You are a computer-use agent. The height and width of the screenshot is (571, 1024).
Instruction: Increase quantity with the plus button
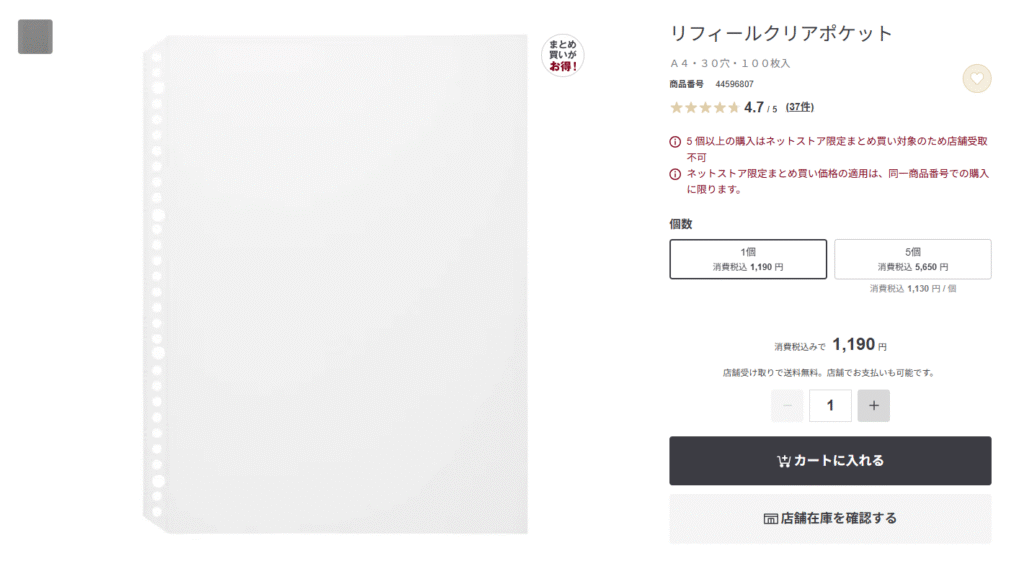(873, 405)
